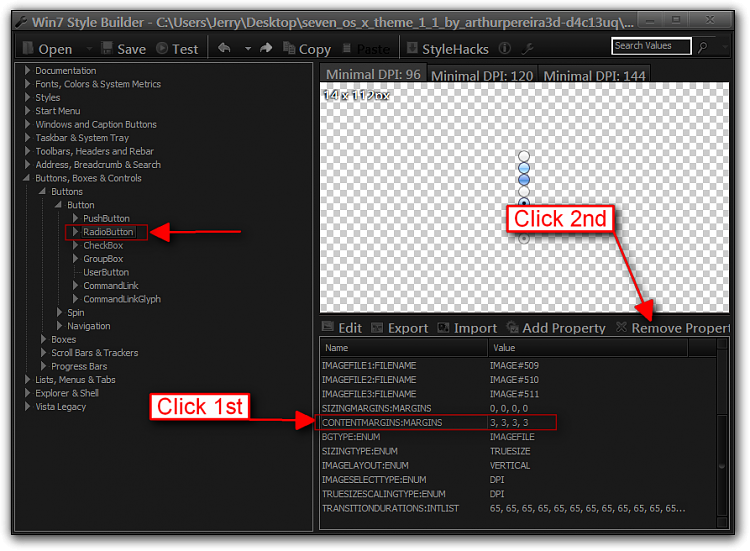Select the UserButton tree item

tap(106, 272)
